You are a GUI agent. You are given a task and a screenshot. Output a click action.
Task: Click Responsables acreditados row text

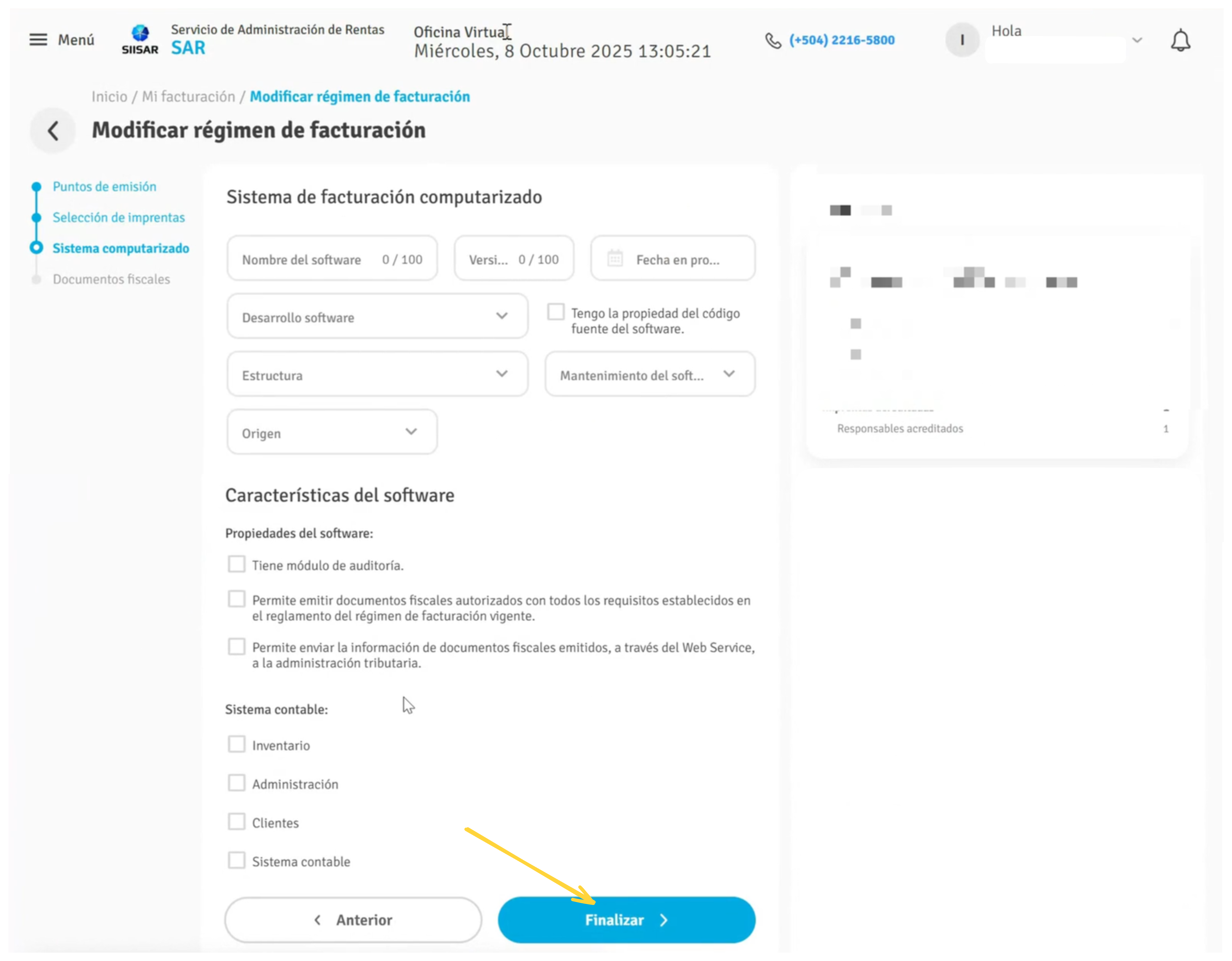click(900, 429)
